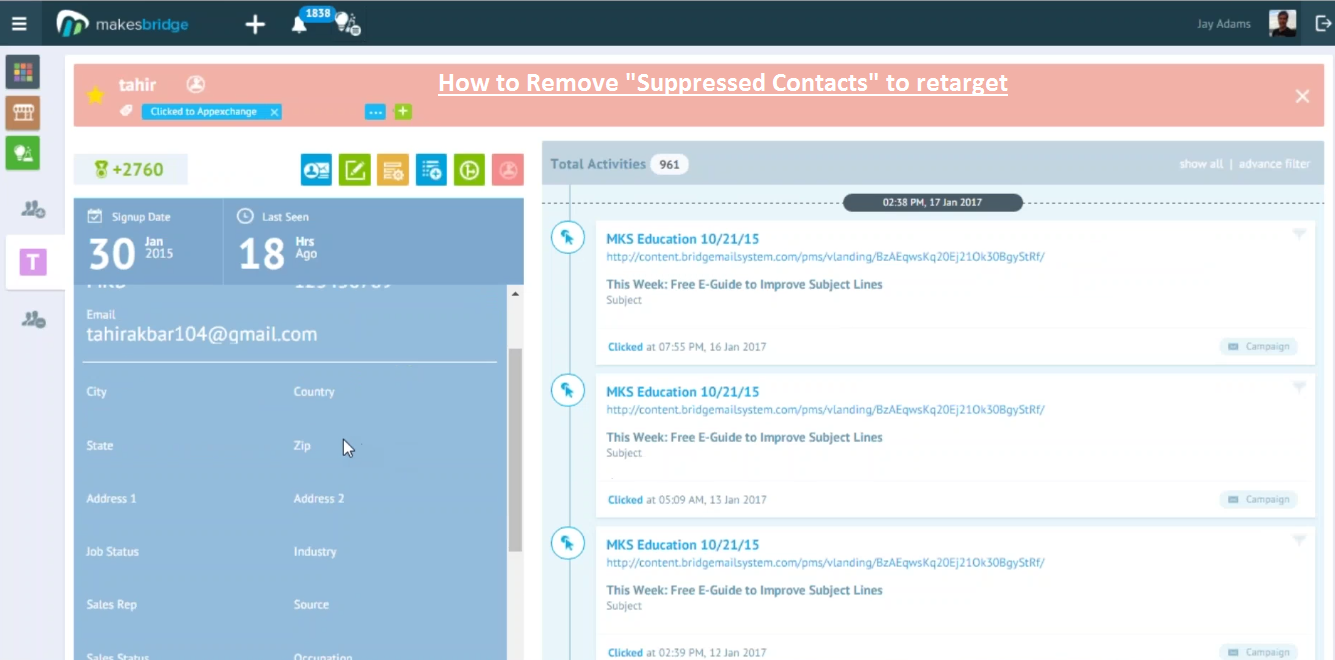1335x660 pixels.
Task: Click the tag icon under contact name
Action: [126, 111]
